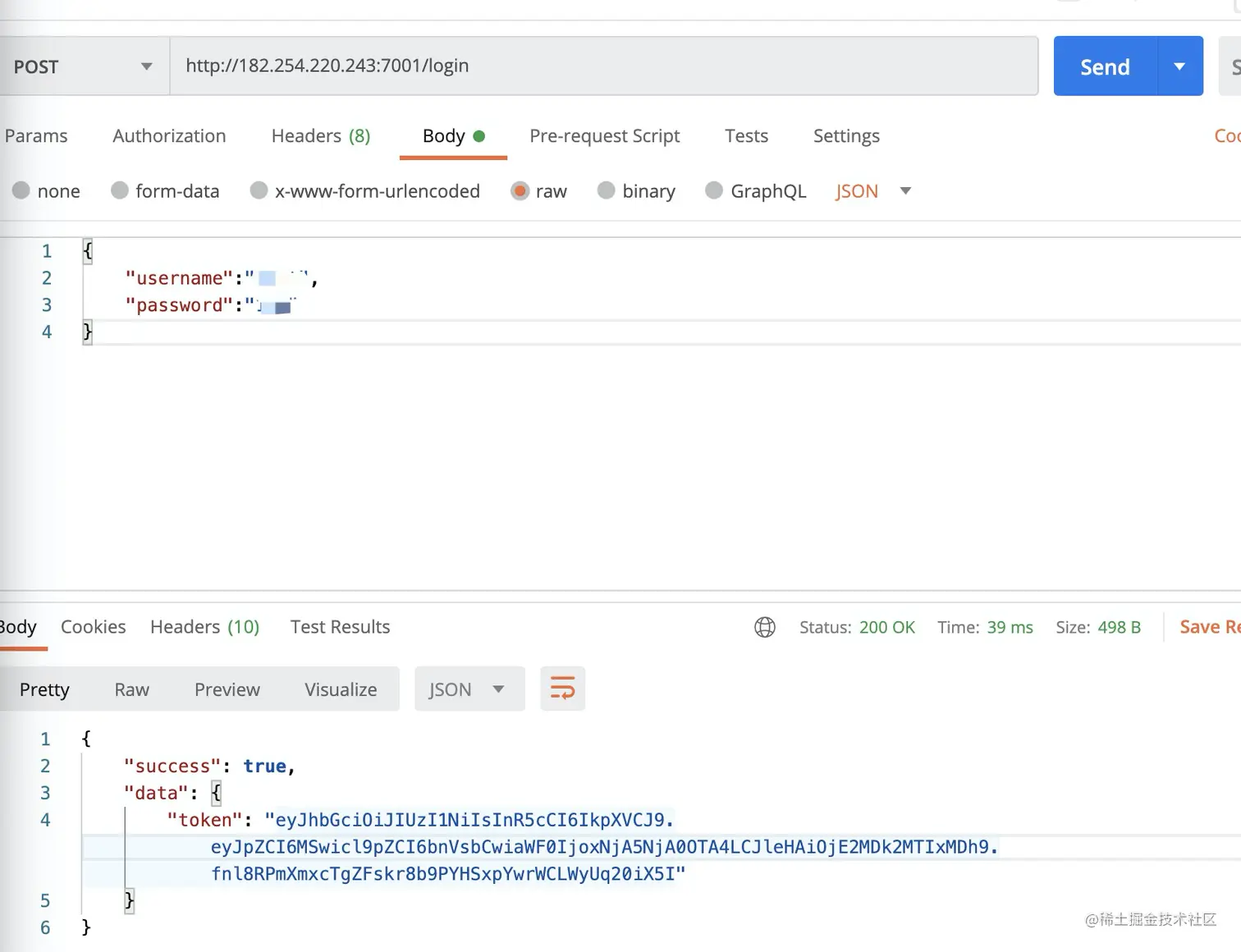The image size is (1241, 952).
Task: Open the Send button dropdown arrow
Action: tap(1179, 66)
